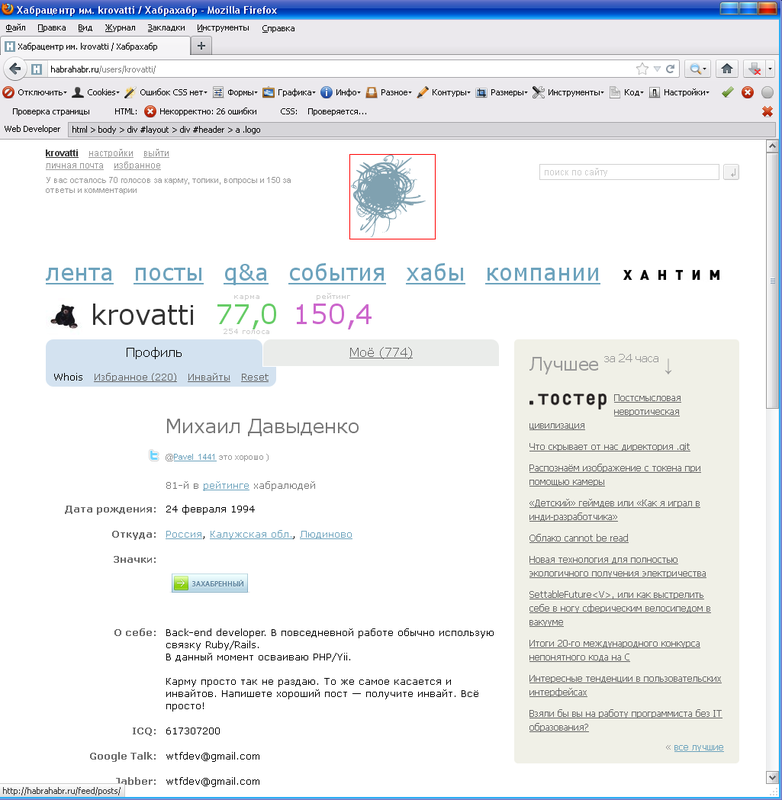The width and height of the screenshot is (782, 800).
Task: Click the Людиново location link
Action: point(326,534)
